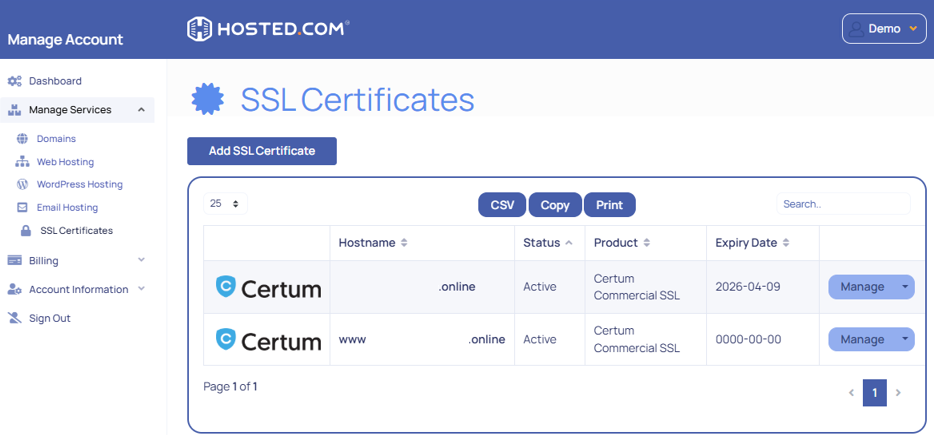Click Manage Account header text
The image size is (934, 435).
pos(66,40)
